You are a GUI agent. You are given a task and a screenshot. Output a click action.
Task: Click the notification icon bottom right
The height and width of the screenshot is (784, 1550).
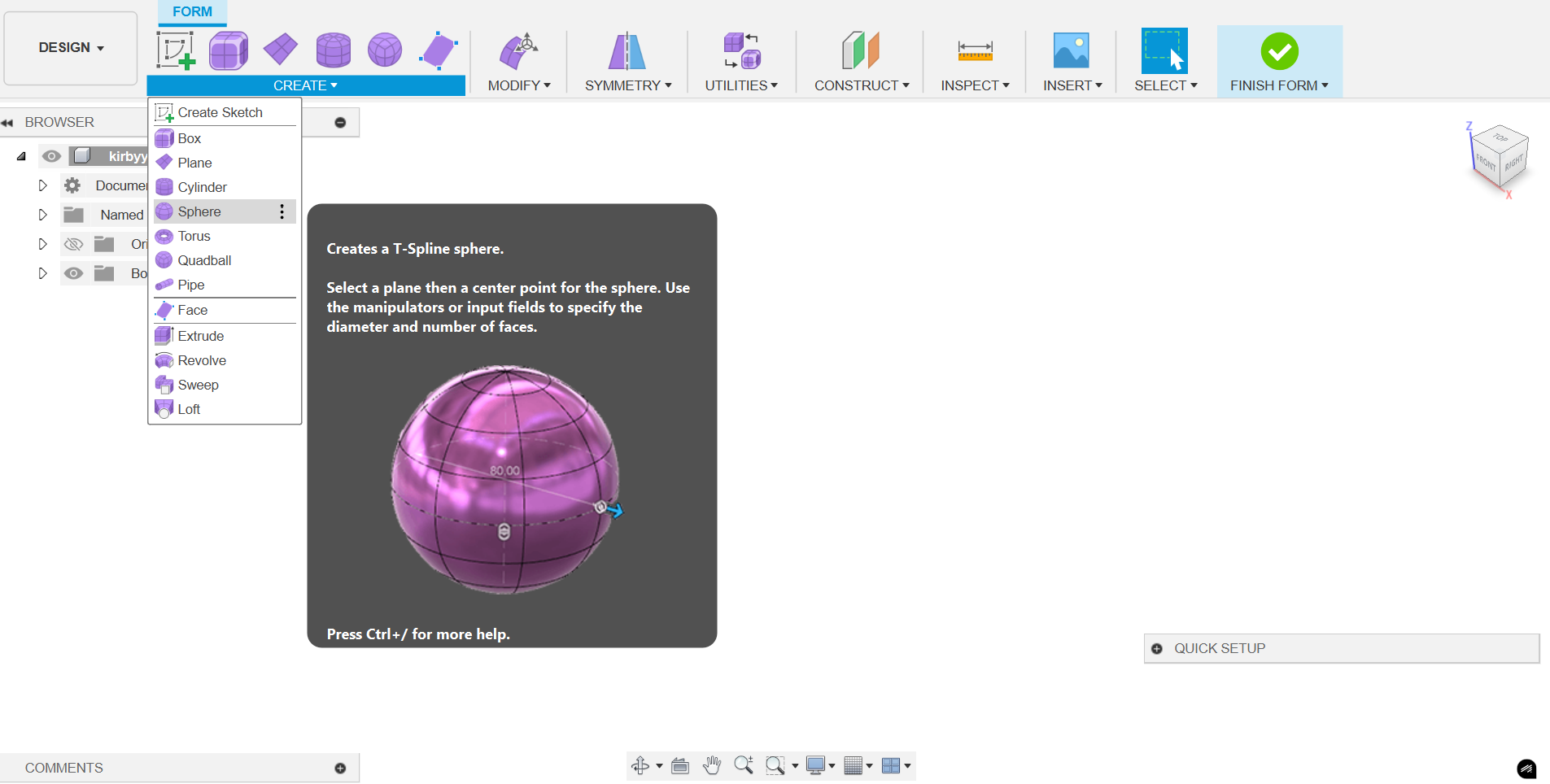[x=1526, y=769]
